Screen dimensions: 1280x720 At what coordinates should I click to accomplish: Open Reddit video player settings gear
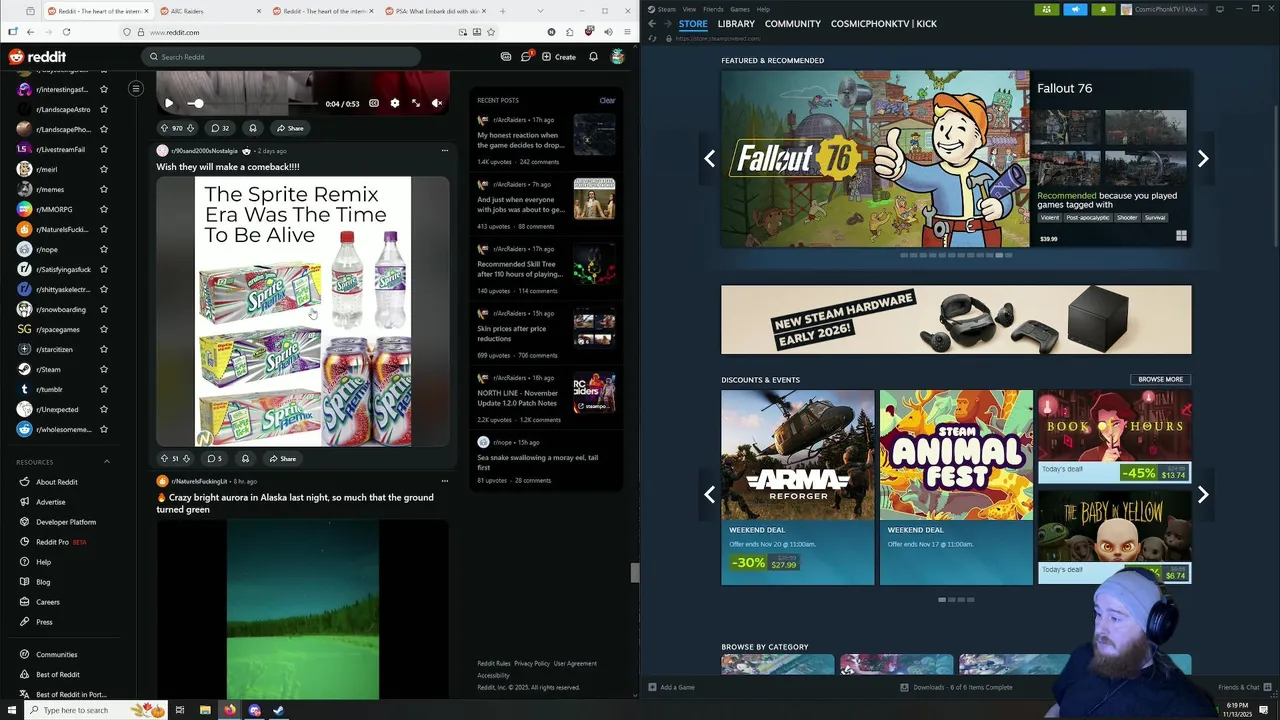(x=395, y=103)
